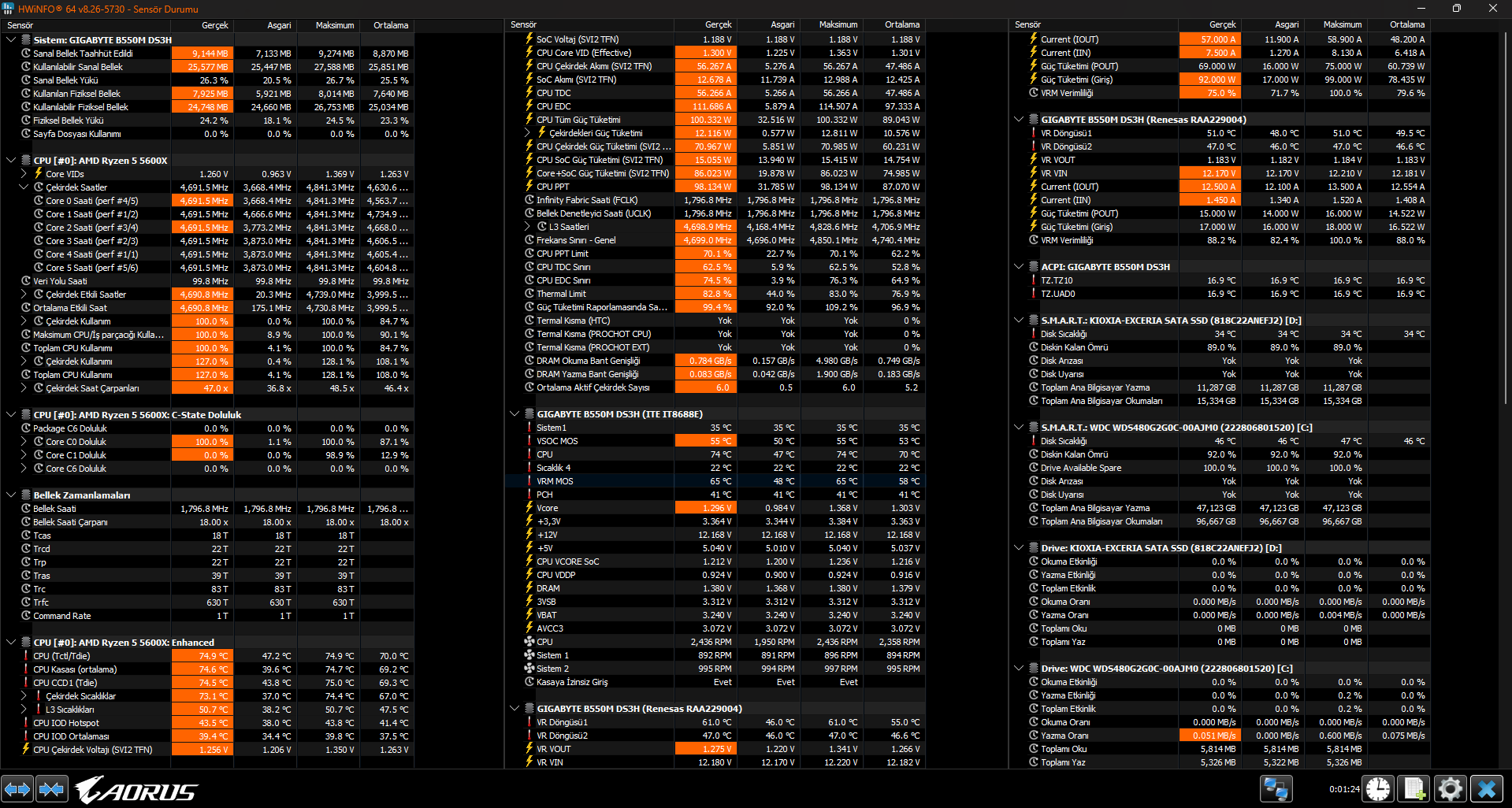1512x808 pixels.
Task: Click the Ortalama header in the right panel
Action: (x=1407, y=25)
